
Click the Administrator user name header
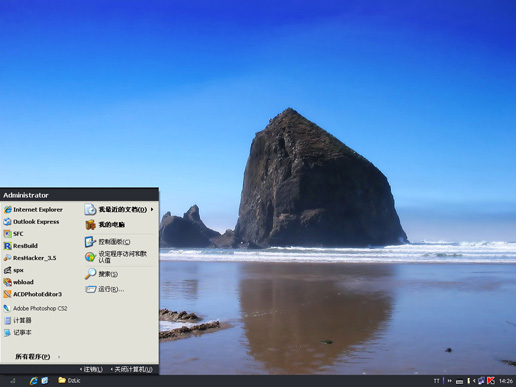point(26,195)
